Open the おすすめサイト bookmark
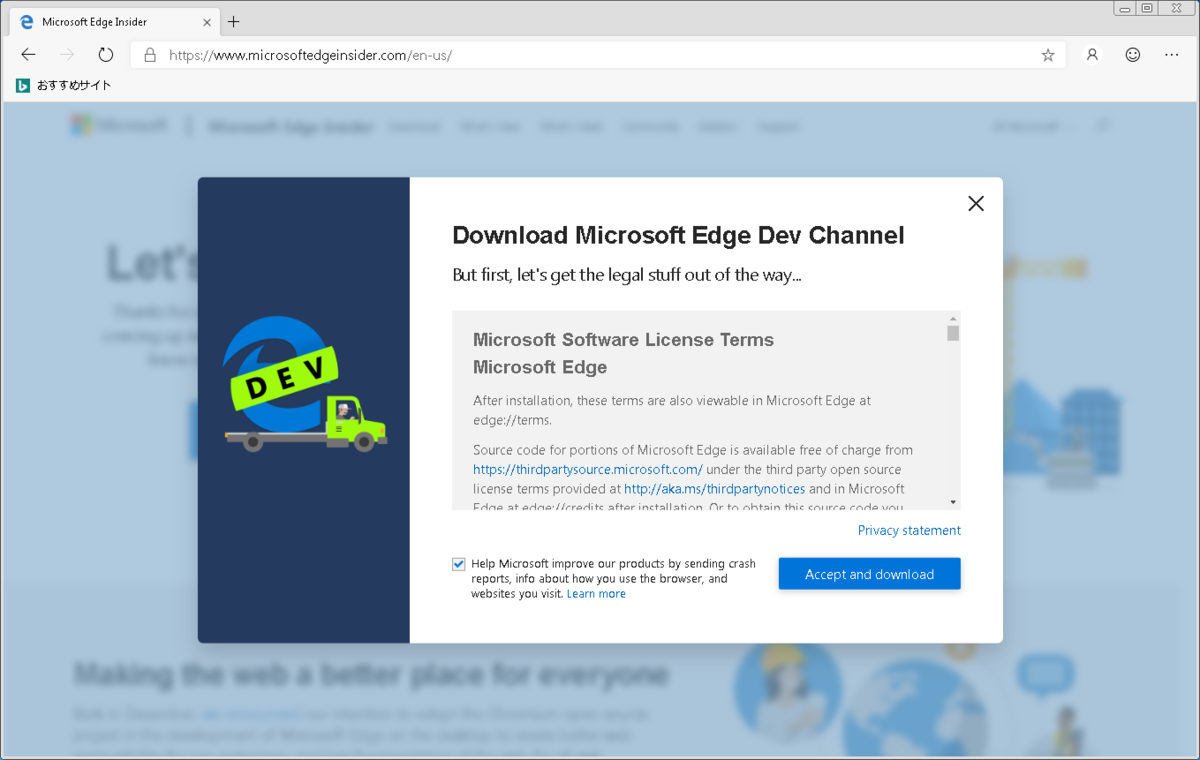The width and height of the screenshot is (1200, 760). [x=64, y=86]
